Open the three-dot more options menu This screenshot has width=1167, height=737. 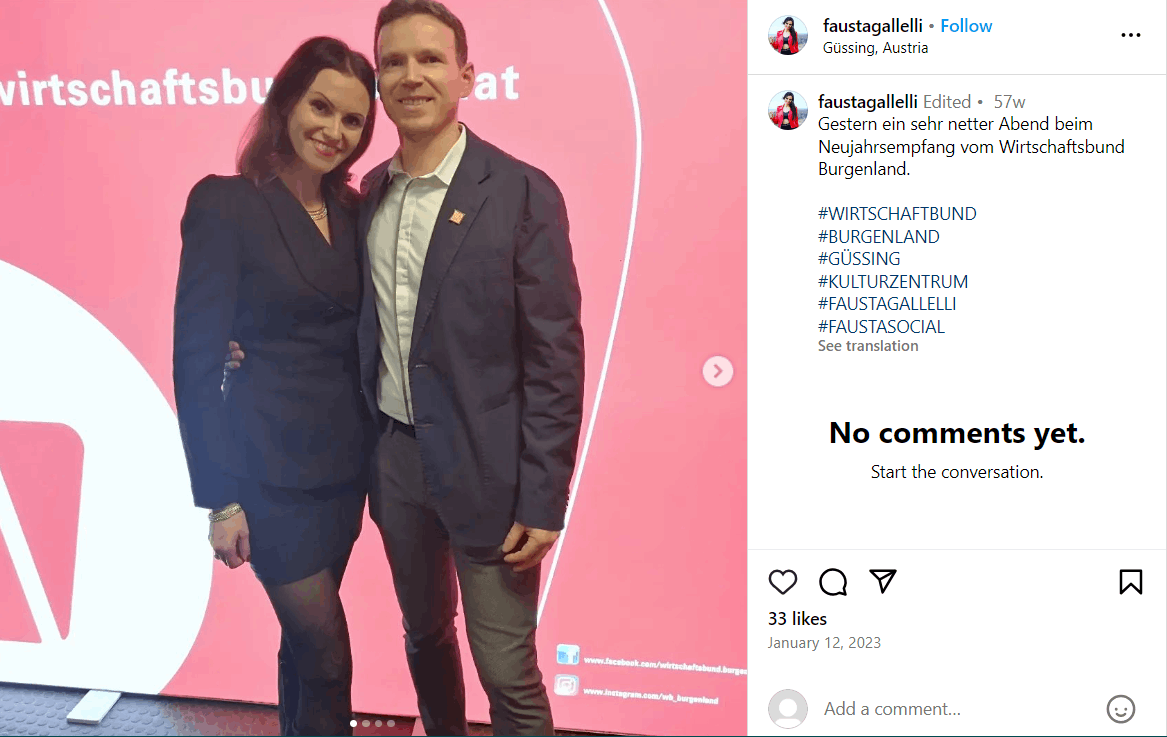[1131, 35]
